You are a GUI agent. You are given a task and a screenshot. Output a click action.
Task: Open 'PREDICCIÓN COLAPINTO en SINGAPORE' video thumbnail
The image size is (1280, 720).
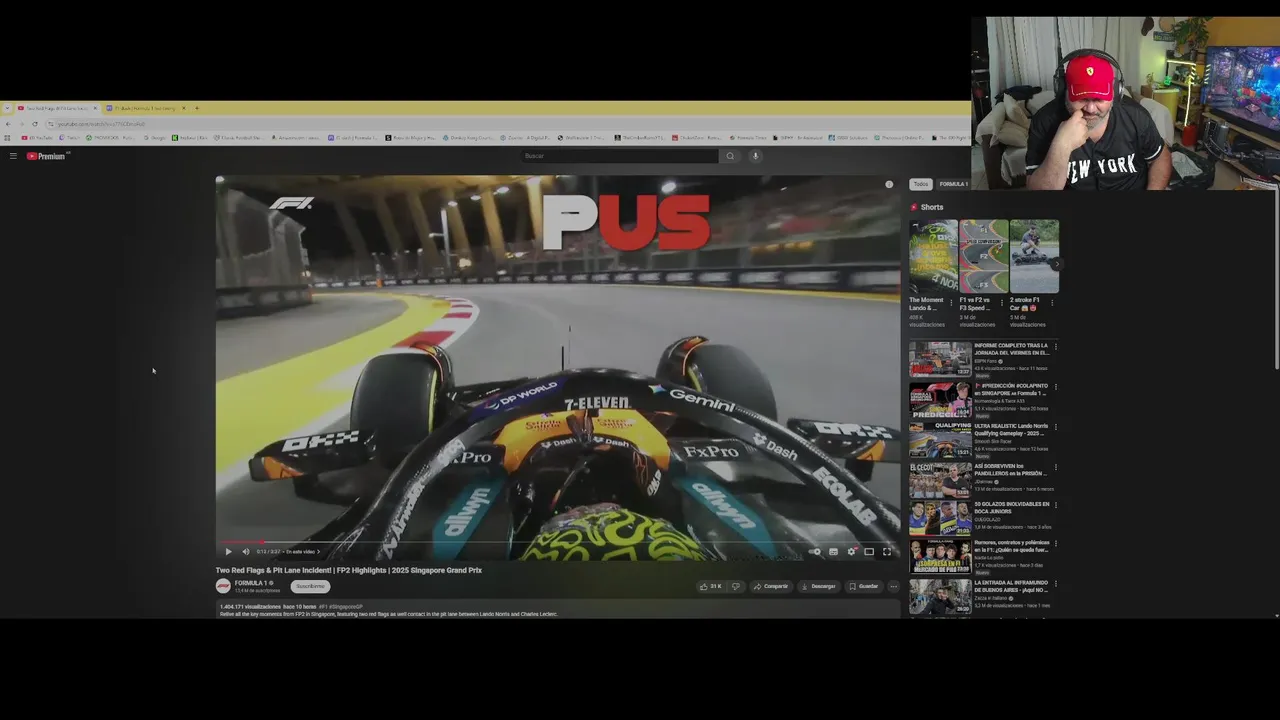coord(940,399)
